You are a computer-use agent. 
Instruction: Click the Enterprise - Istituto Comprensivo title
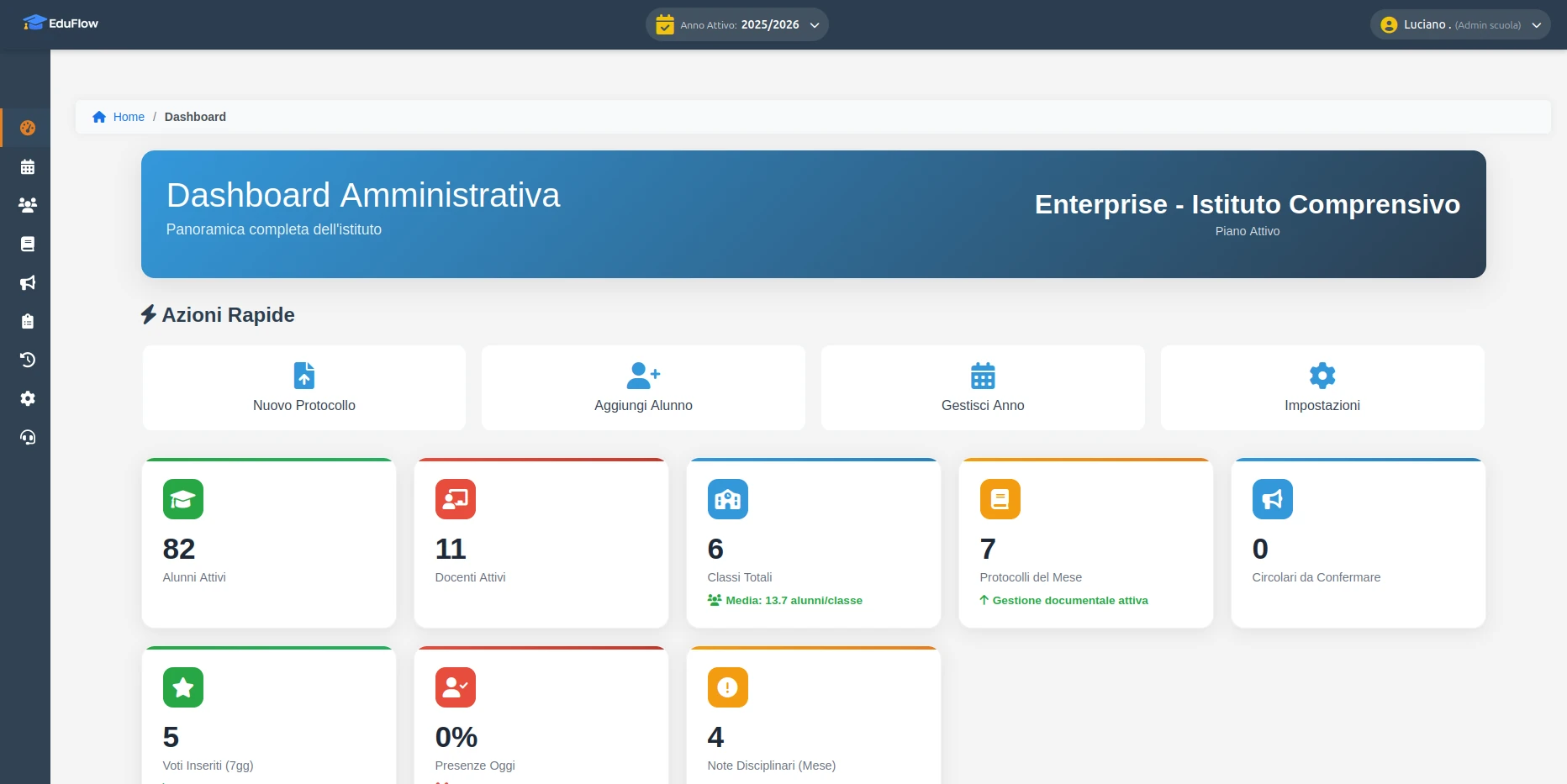(1248, 204)
